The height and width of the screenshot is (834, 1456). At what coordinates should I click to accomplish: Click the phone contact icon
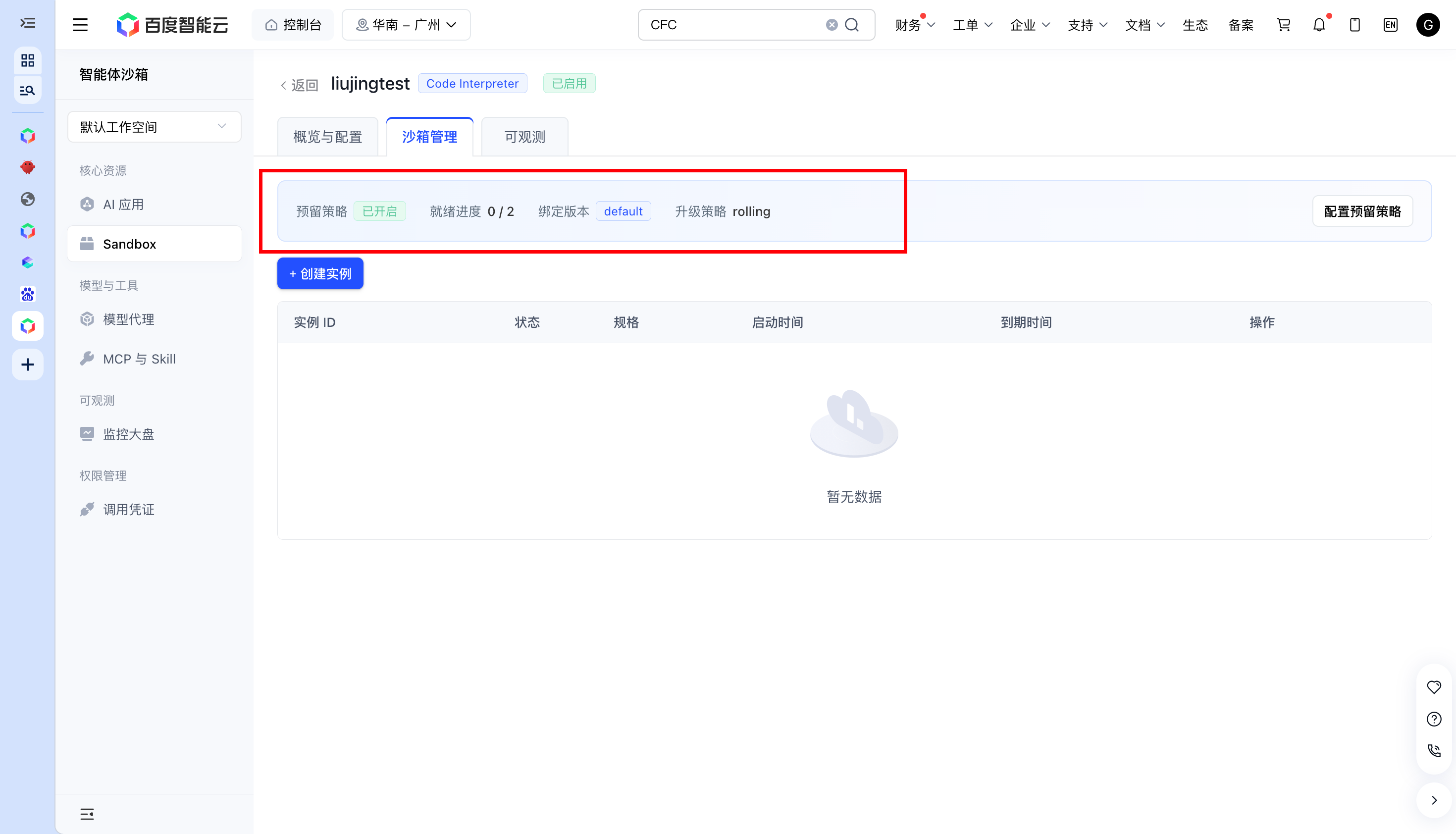[x=1434, y=750]
